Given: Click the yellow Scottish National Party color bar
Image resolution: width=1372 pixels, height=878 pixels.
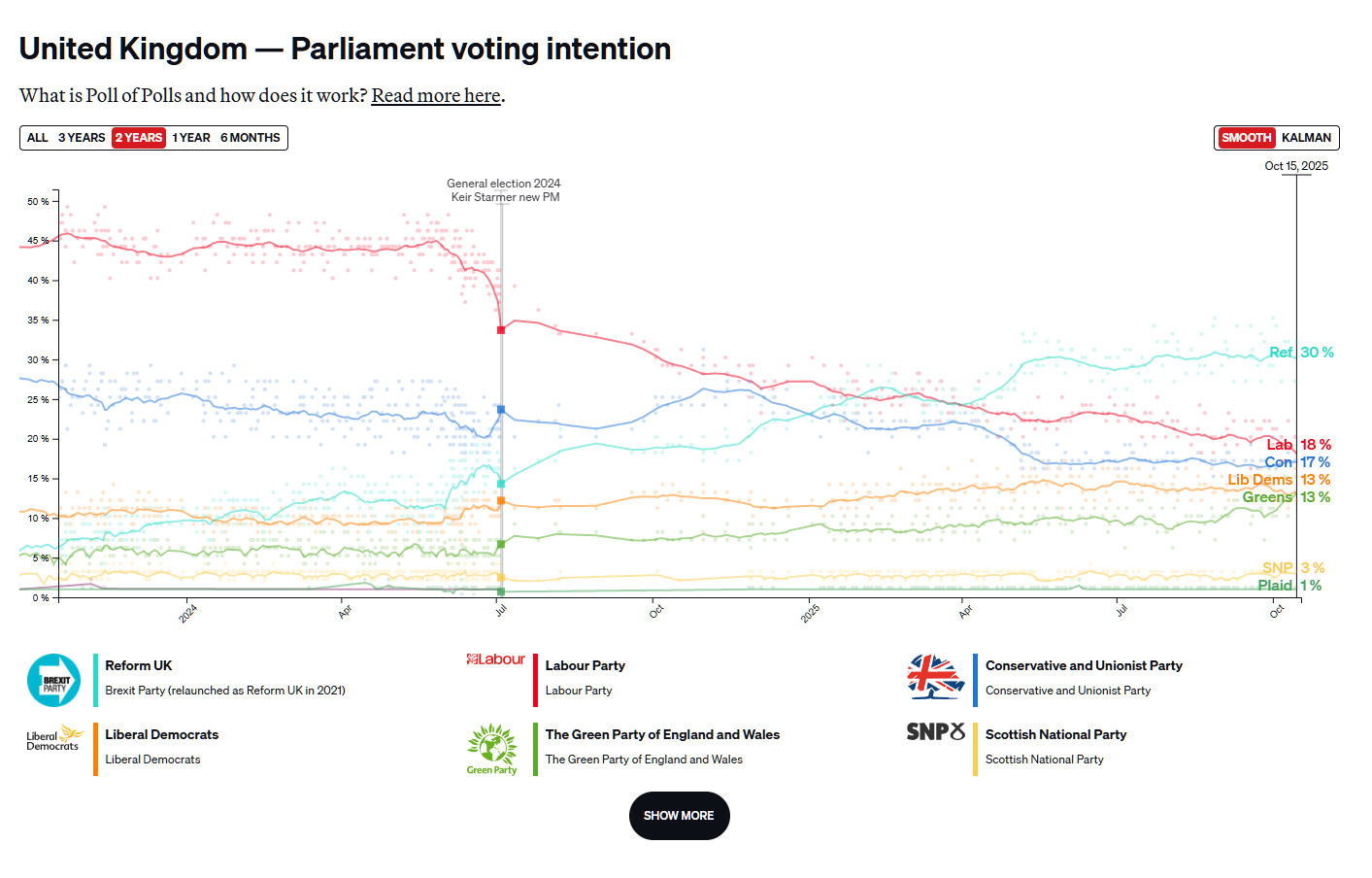Looking at the screenshot, I should [976, 749].
